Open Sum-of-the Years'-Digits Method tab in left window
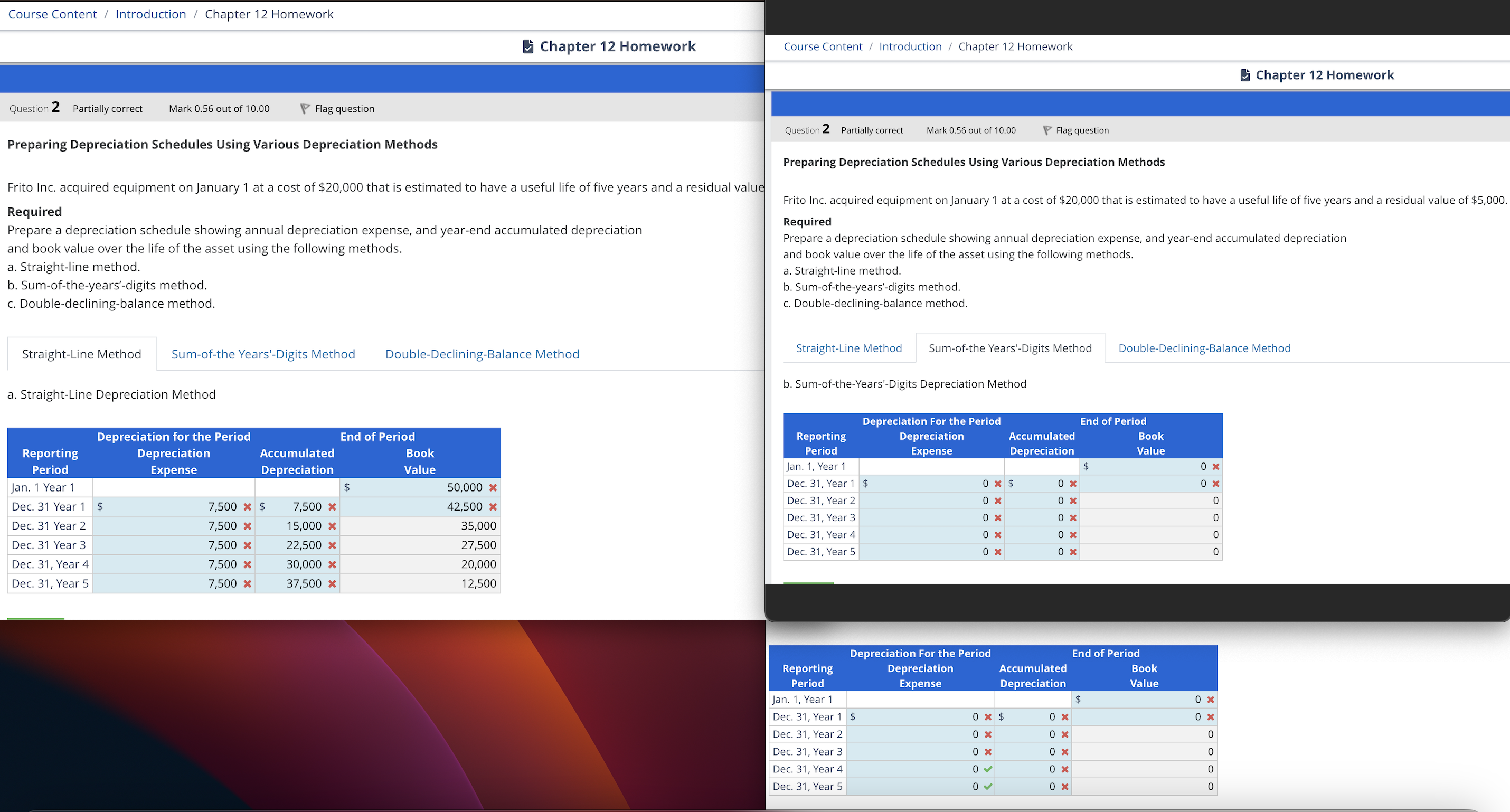 263,354
